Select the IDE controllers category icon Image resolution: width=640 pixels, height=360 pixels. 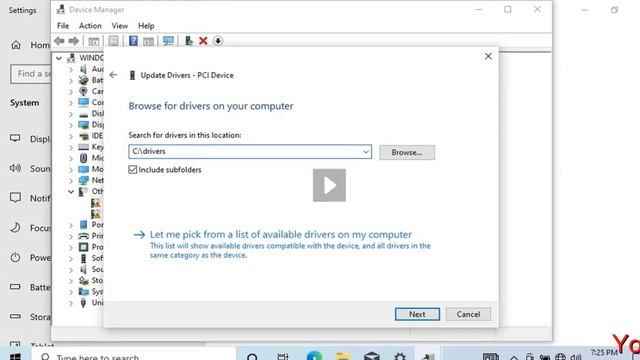coord(83,136)
